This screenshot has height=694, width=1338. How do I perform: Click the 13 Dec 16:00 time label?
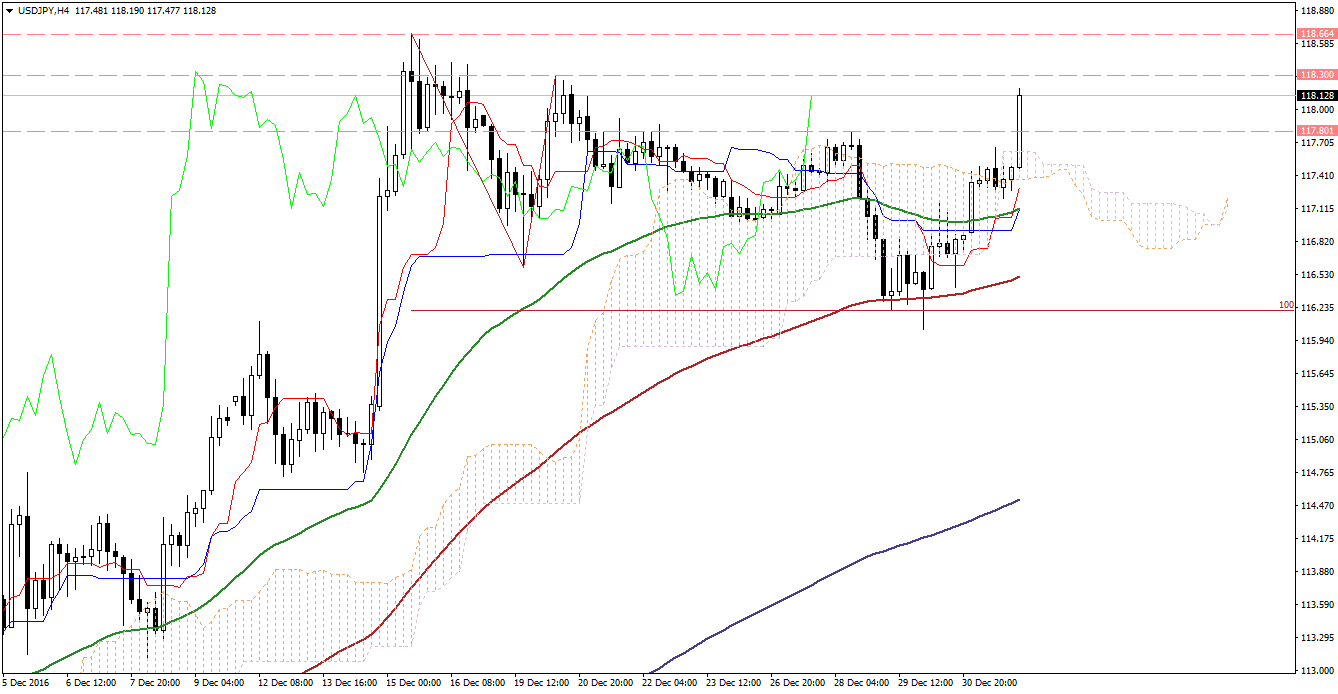tap(350, 684)
